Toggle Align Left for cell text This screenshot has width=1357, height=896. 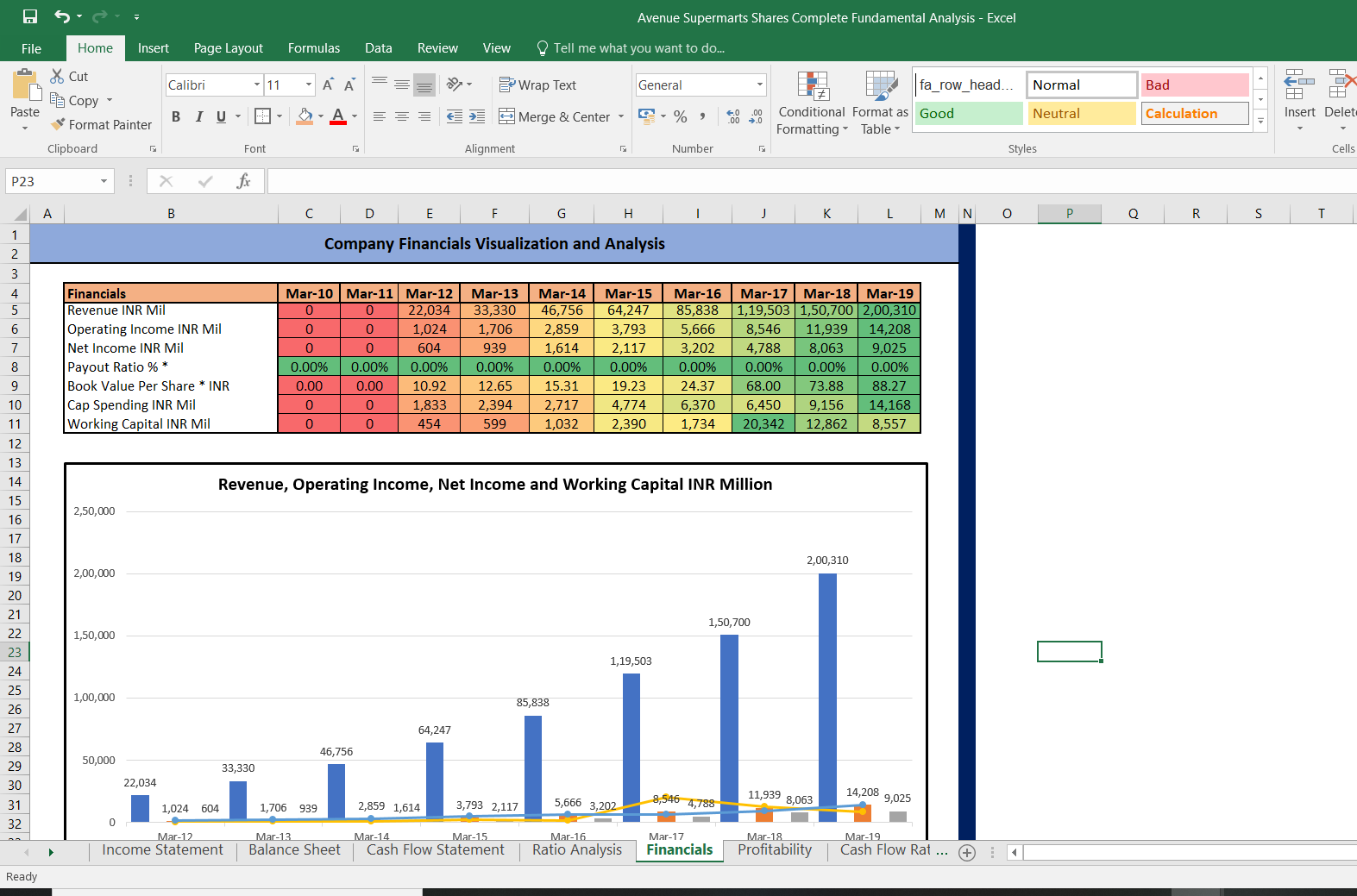click(x=380, y=116)
